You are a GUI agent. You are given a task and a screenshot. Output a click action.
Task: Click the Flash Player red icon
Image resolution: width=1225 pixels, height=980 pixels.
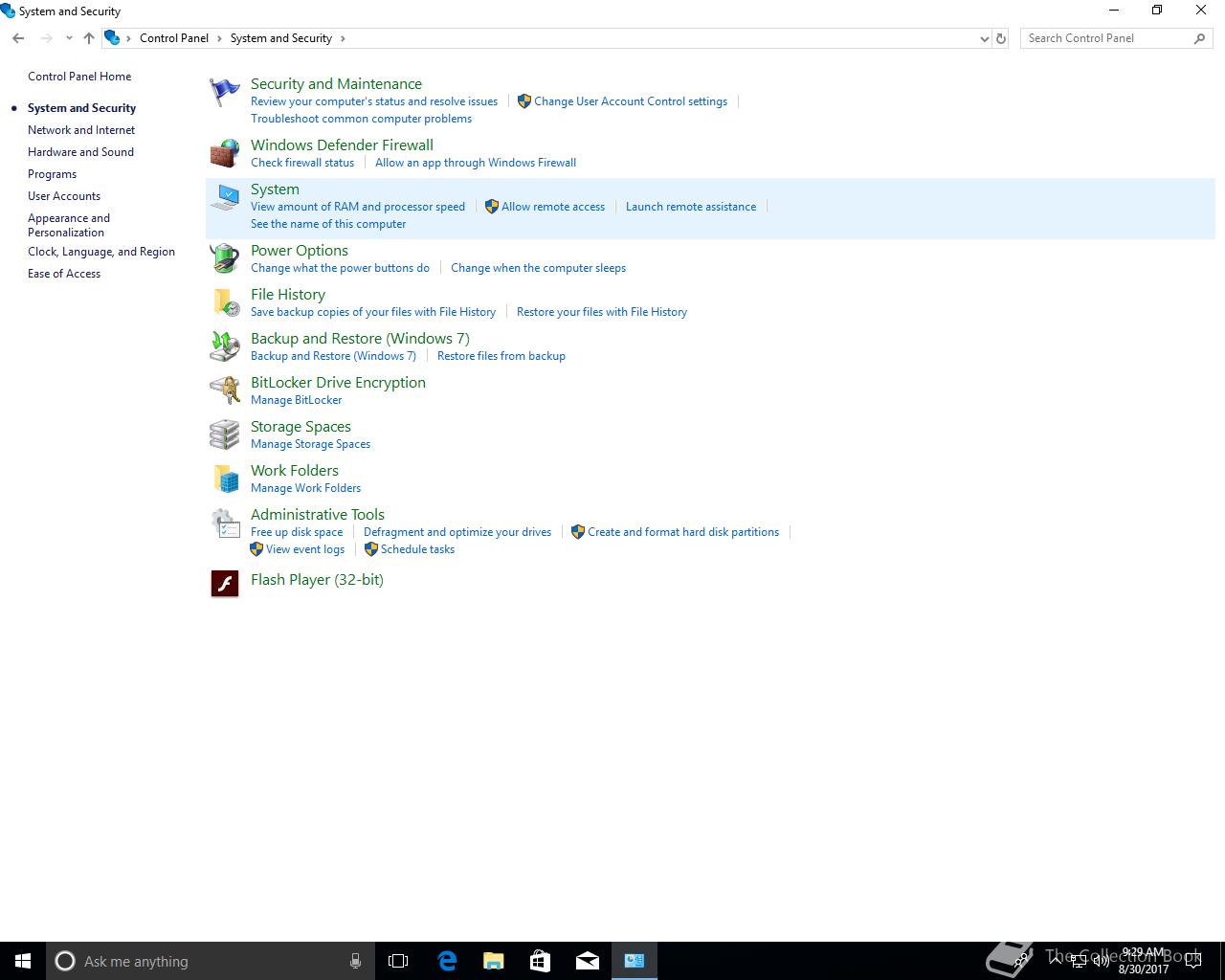[225, 582]
